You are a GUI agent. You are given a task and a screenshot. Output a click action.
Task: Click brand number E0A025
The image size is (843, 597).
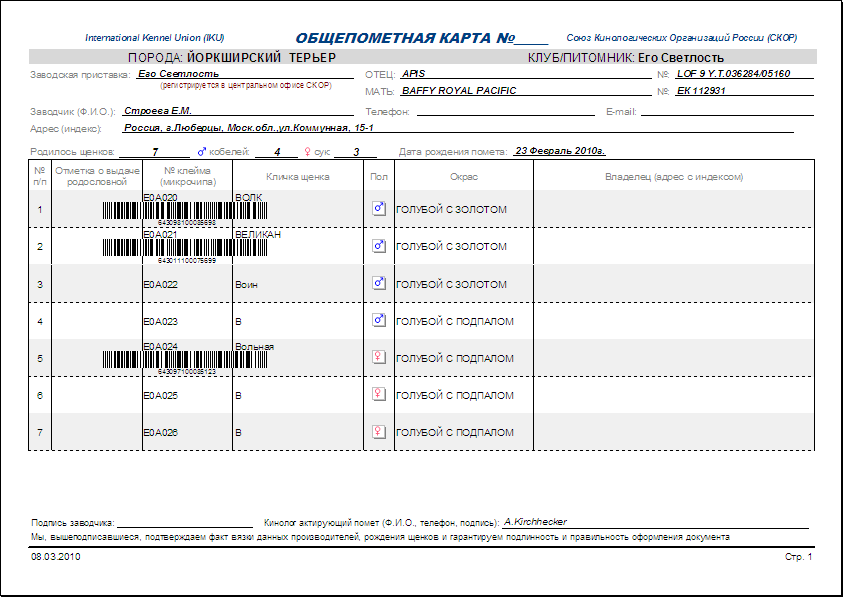click(x=160, y=395)
